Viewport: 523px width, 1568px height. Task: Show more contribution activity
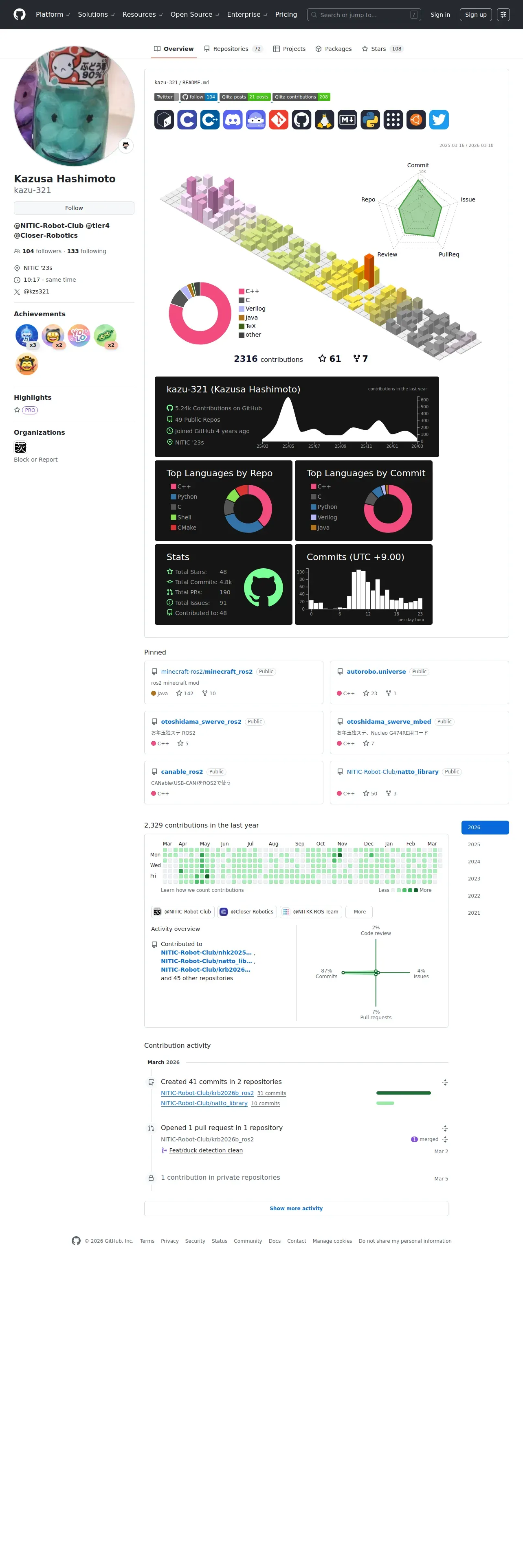(296, 1208)
